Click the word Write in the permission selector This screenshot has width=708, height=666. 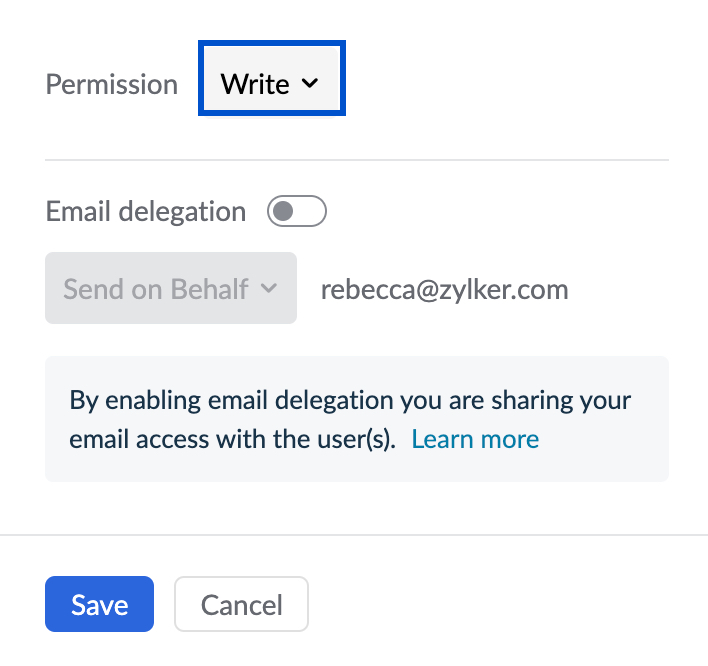pos(255,84)
